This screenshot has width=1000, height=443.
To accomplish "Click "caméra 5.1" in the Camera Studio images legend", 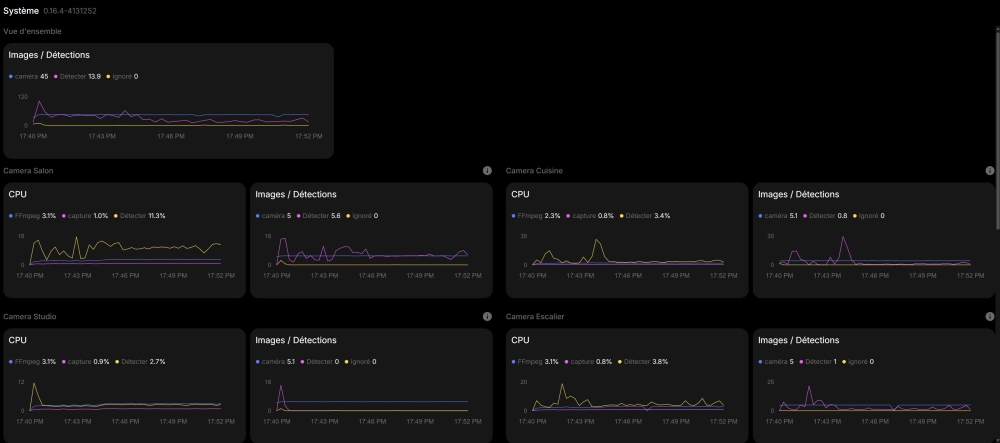I will coord(275,362).
